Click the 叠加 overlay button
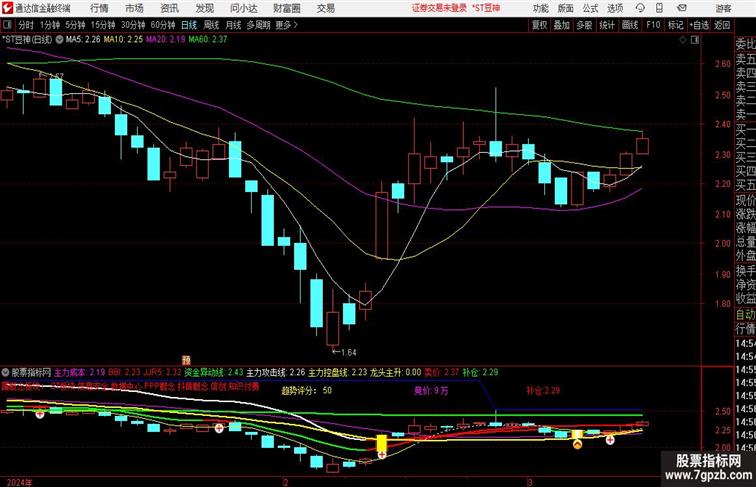This screenshot has height=487, width=756. click(562, 25)
